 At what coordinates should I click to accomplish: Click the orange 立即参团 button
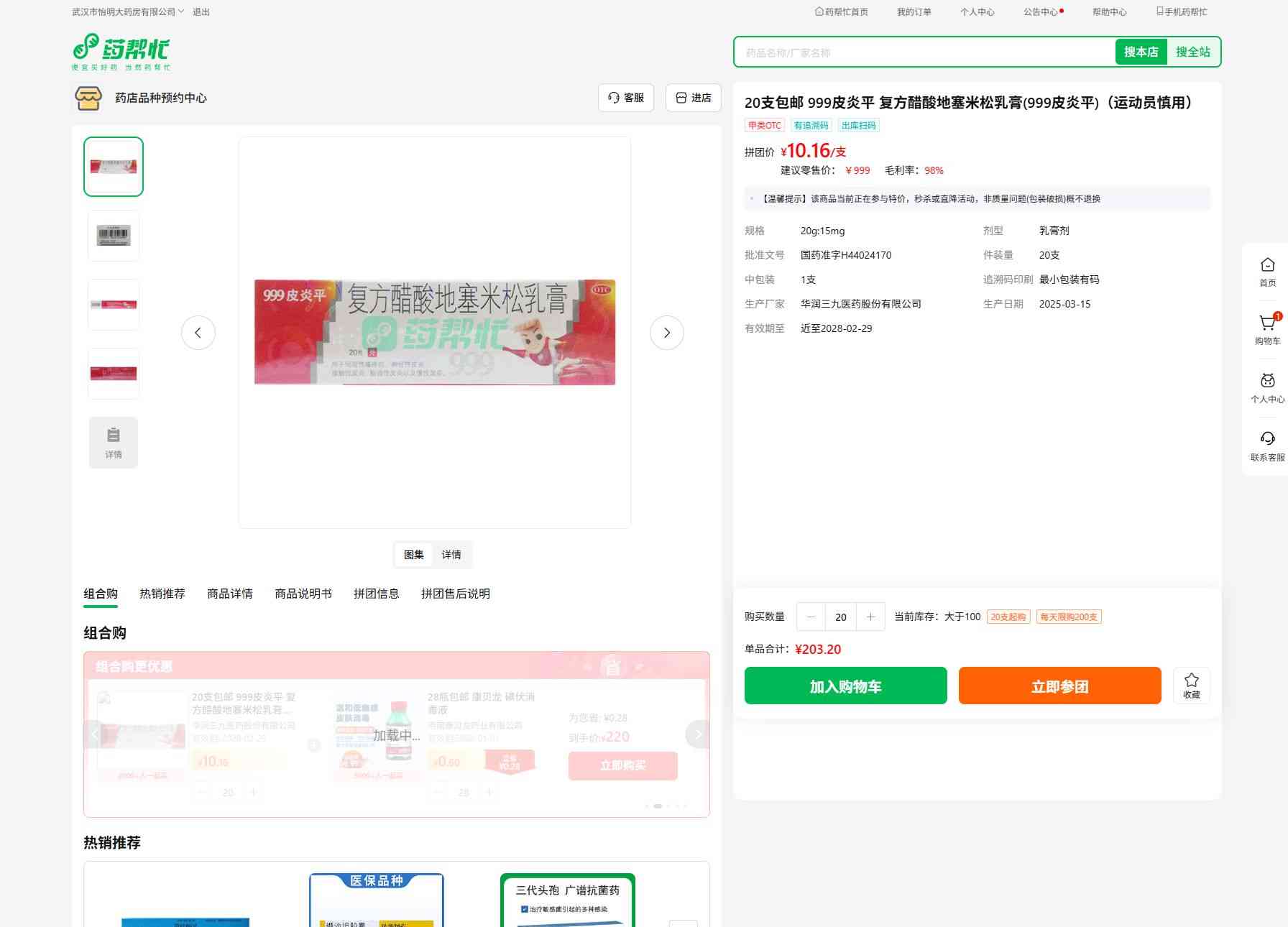(1059, 686)
